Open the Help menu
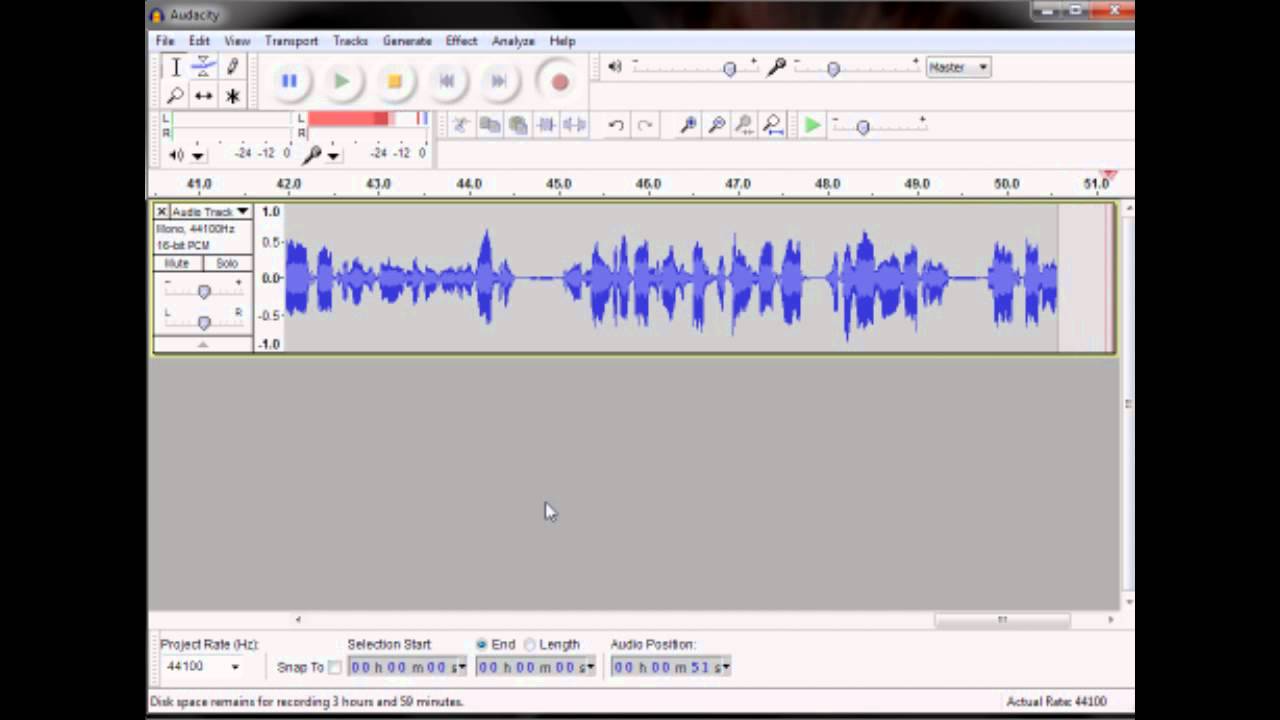Screen dimensions: 1280x720 tap(562, 41)
